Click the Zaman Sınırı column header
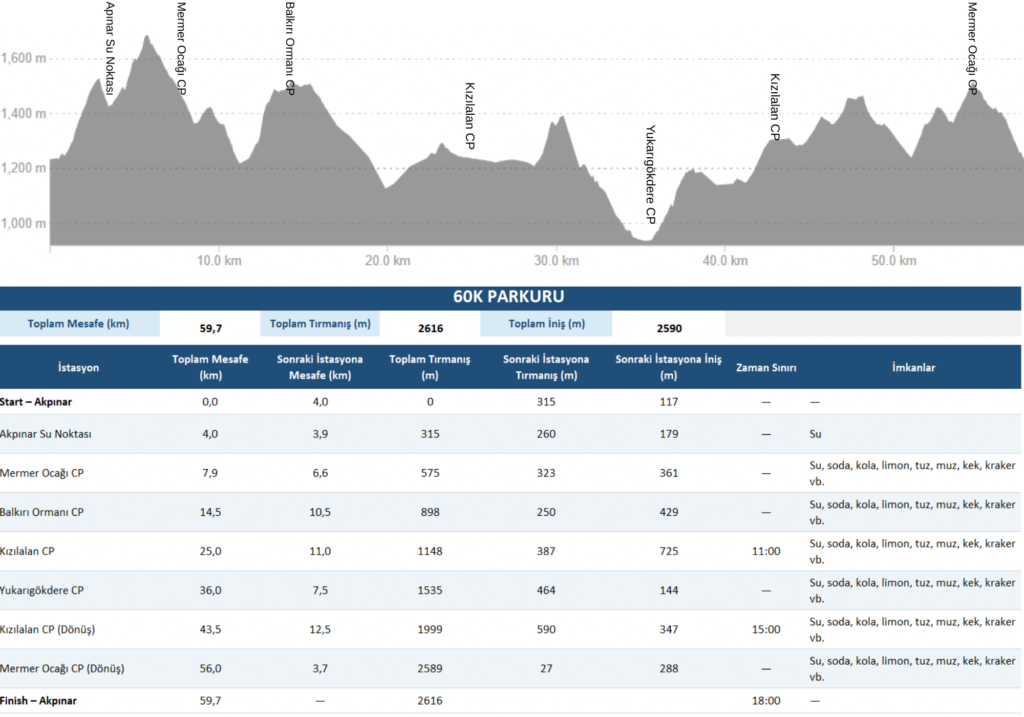 766,367
